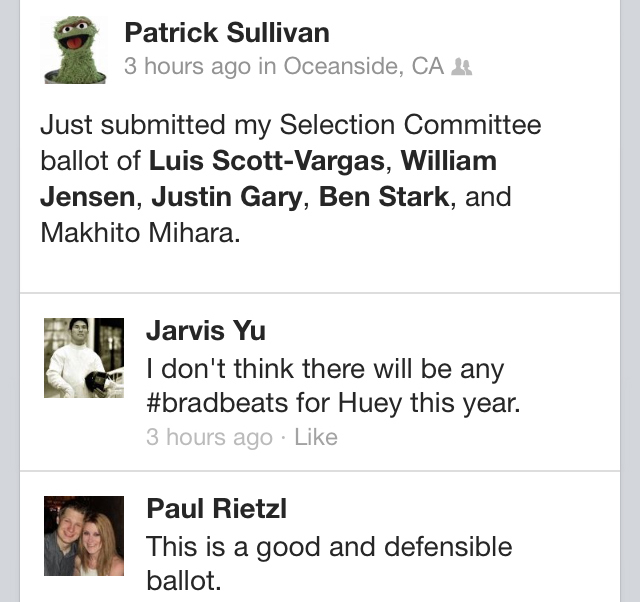Select the Ben Stark tagged name

(x=385, y=197)
